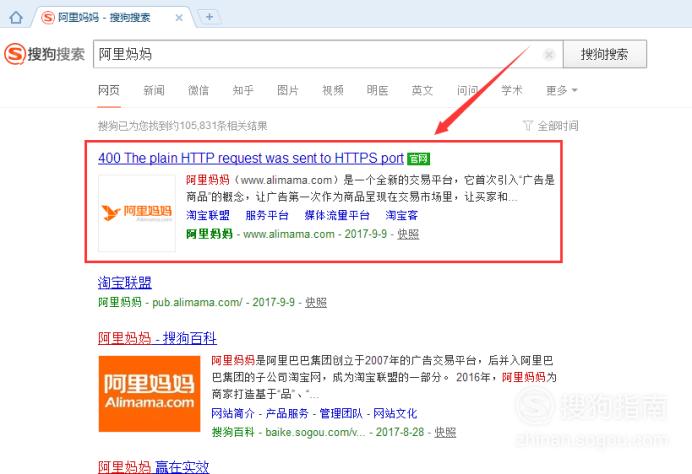Open the 网站文化 baike section link
The width and height of the screenshot is (692, 474).
point(395,414)
